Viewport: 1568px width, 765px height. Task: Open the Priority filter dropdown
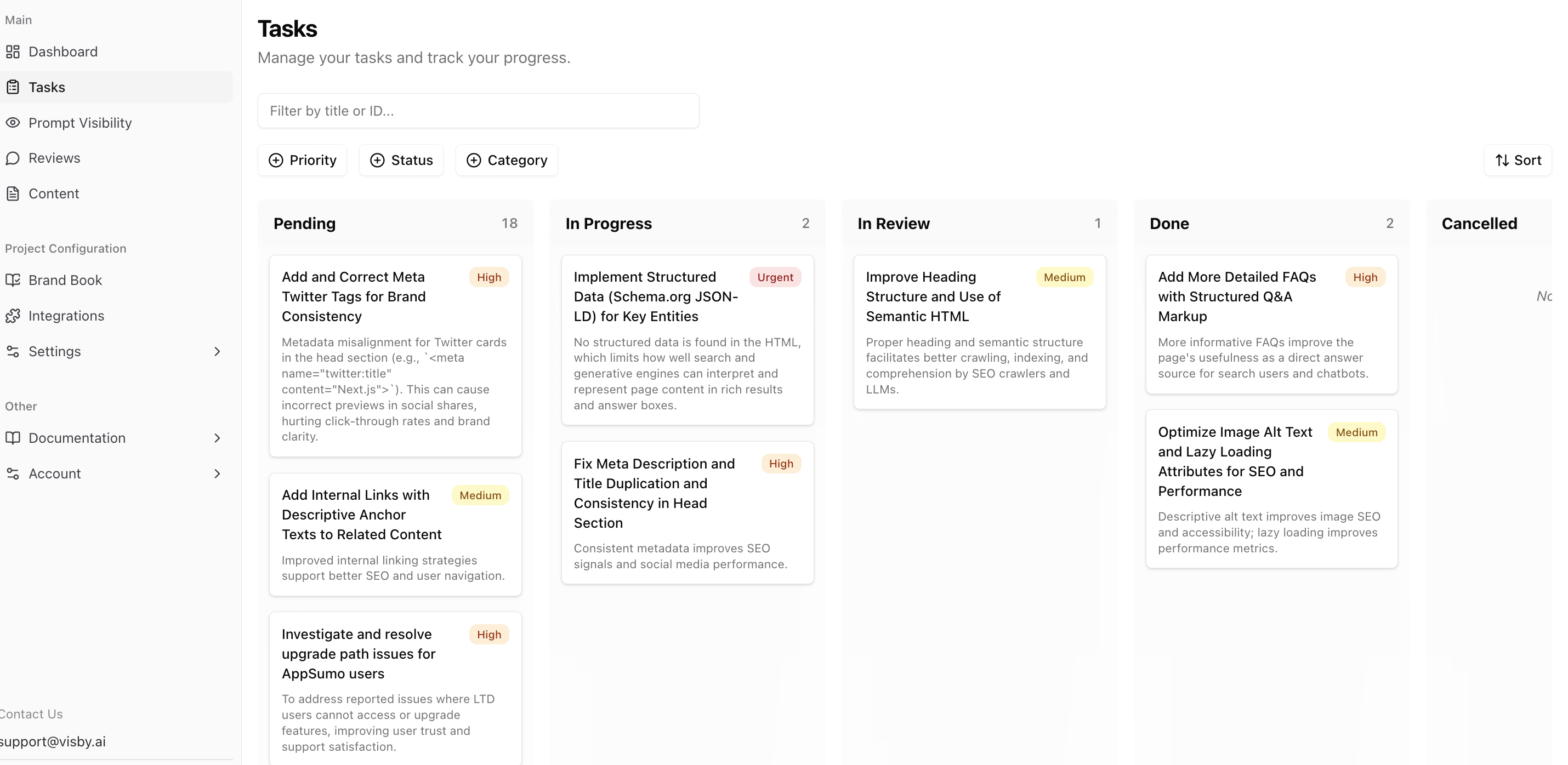pyautogui.click(x=303, y=160)
